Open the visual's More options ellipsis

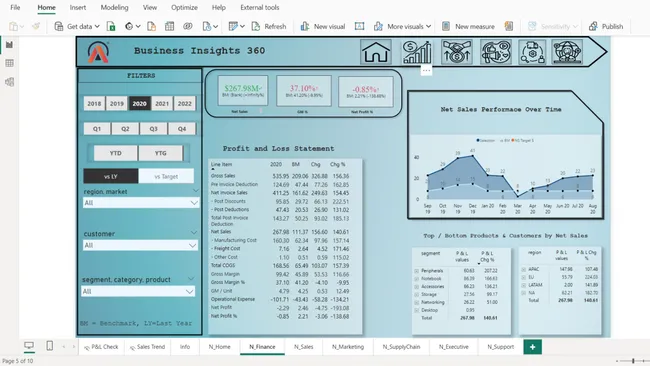point(426,70)
